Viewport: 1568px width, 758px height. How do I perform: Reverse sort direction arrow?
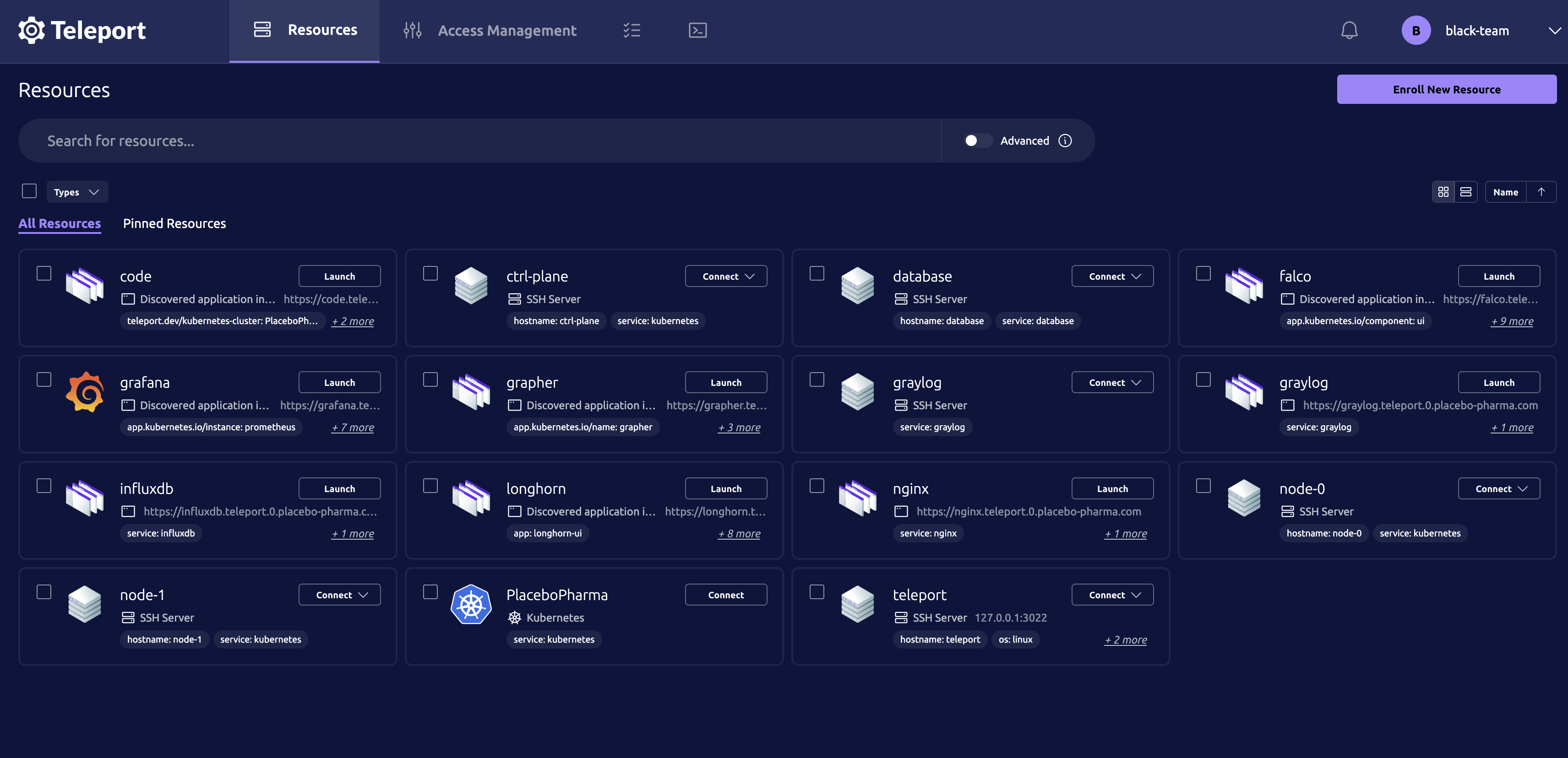(x=1541, y=192)
